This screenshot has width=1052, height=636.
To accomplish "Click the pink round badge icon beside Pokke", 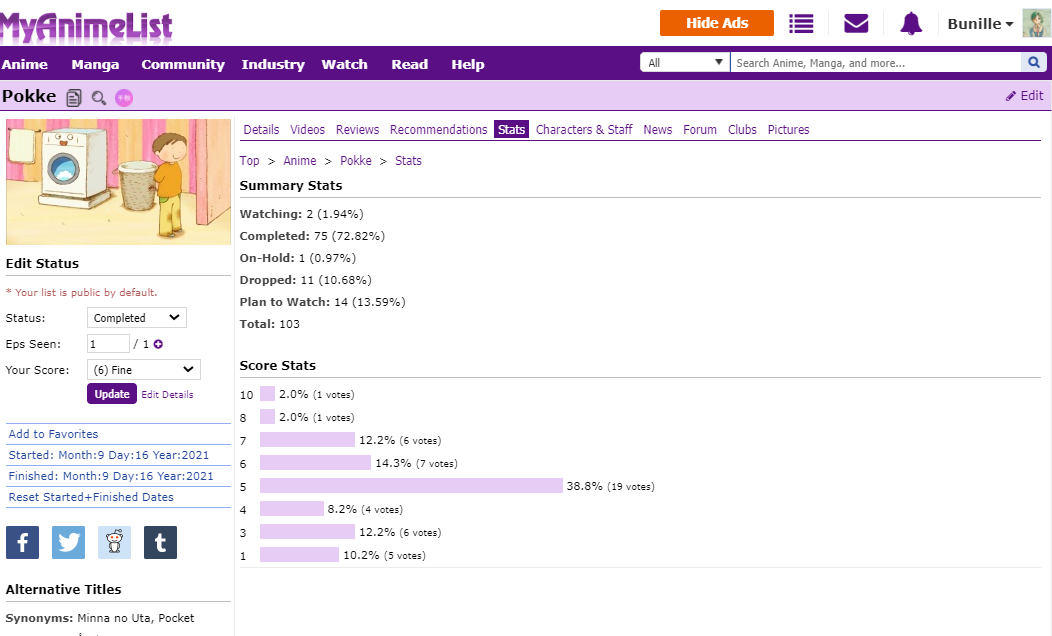I will click(124, 98).
